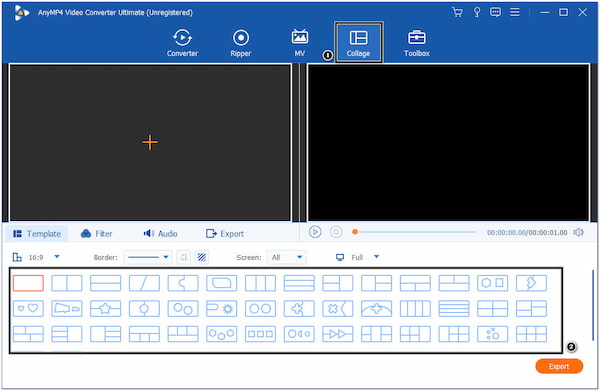Open the Ripper module

[x=241, y=43]
